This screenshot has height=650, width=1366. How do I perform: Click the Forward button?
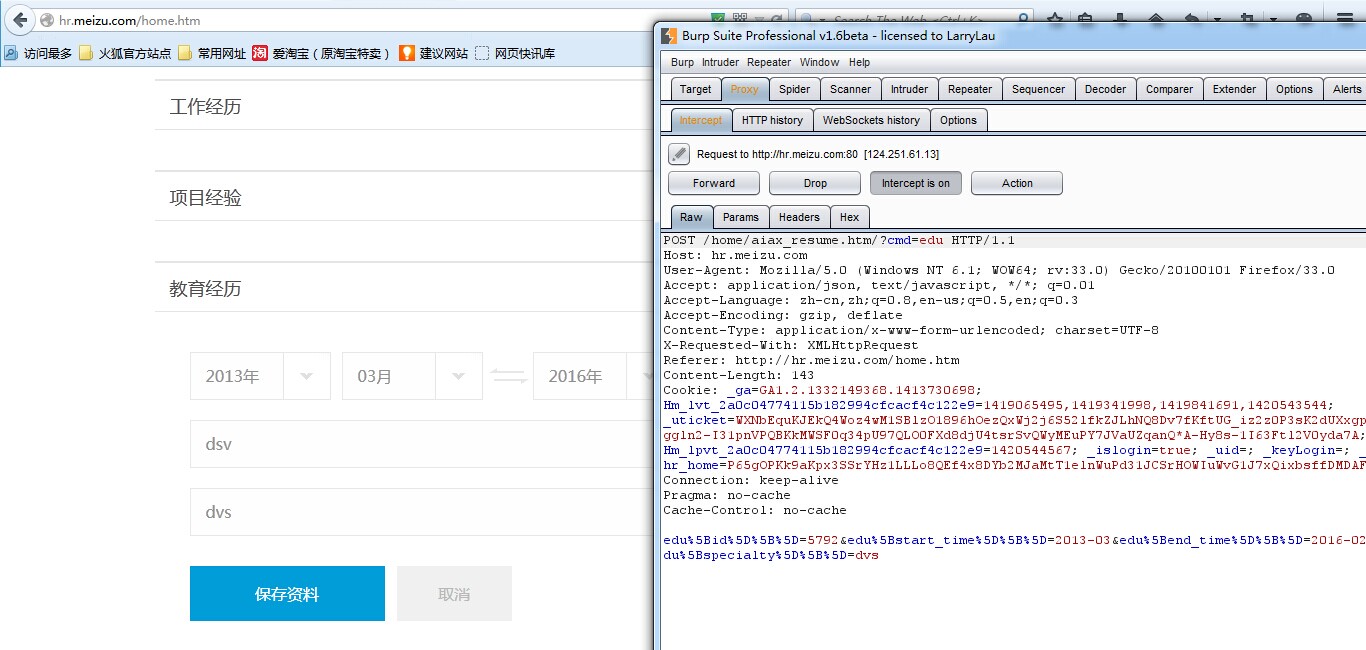[x=714, y=183]
